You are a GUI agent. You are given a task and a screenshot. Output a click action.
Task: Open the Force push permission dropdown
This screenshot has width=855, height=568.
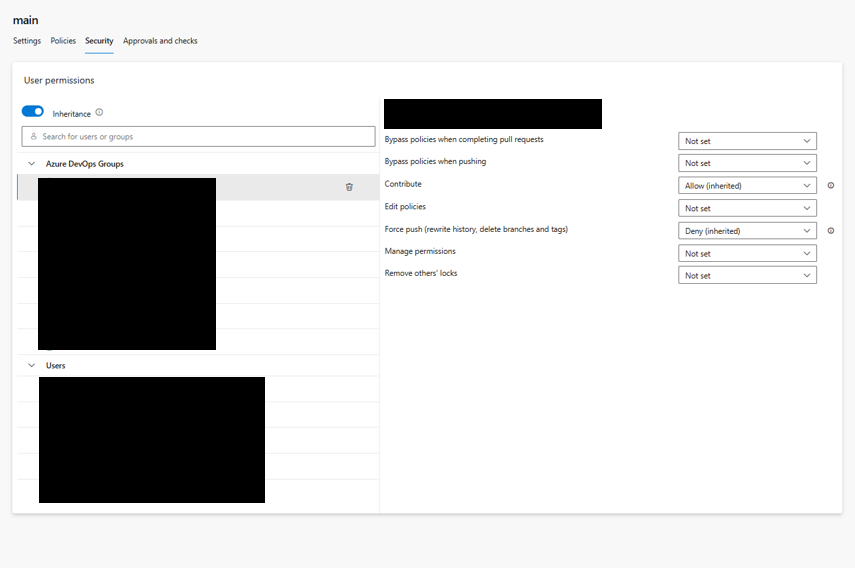747,231
